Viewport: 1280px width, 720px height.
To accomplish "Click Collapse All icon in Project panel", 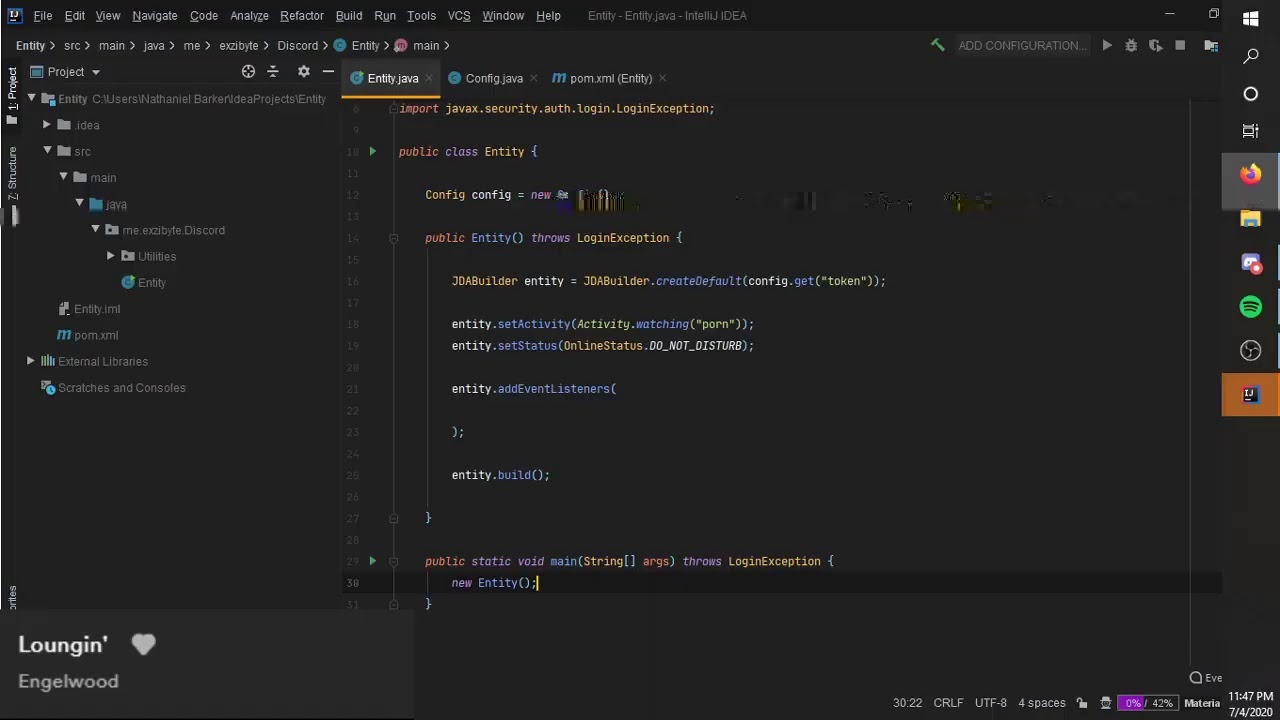I will click(273, 71).
